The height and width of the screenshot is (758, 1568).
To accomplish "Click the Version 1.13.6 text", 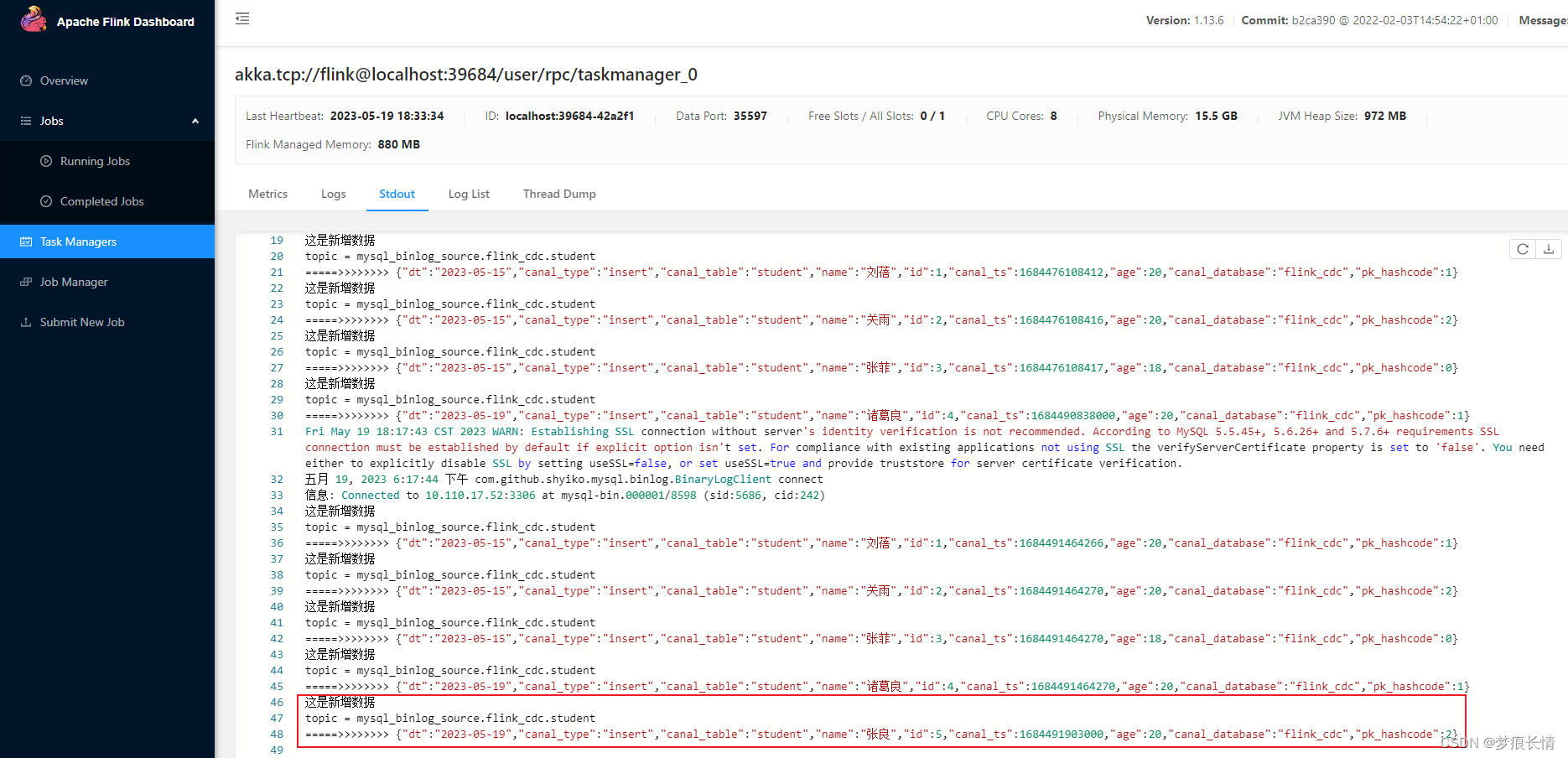I will (x=1185, y=20).
